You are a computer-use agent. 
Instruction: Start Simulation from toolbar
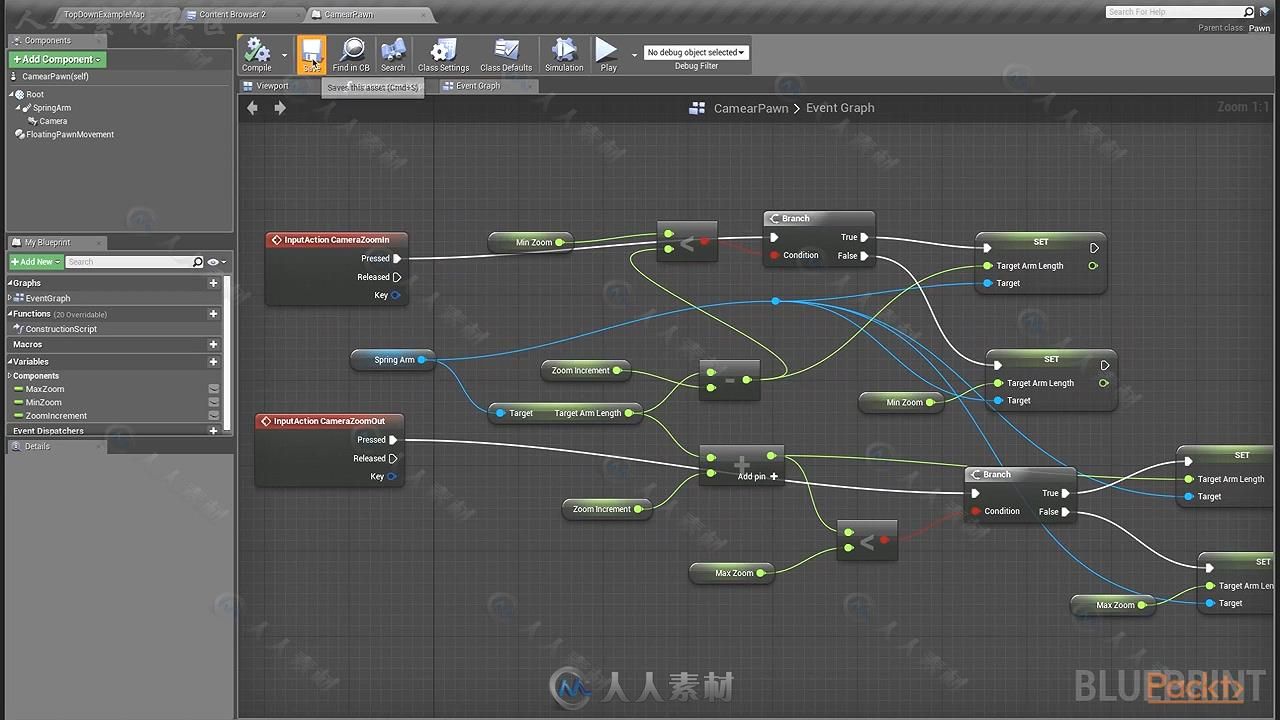point(564,55)
